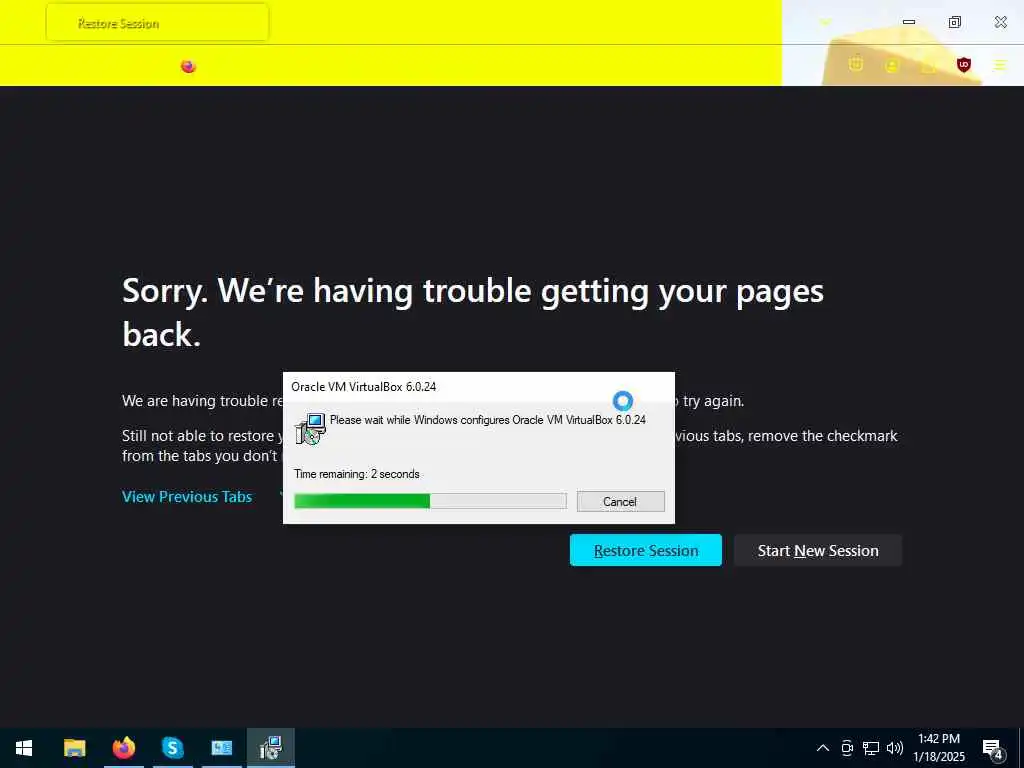The height and width of the screenshot is (768, 1024).
Task: Show hidden system tray icons
Action: coord(823,748)
